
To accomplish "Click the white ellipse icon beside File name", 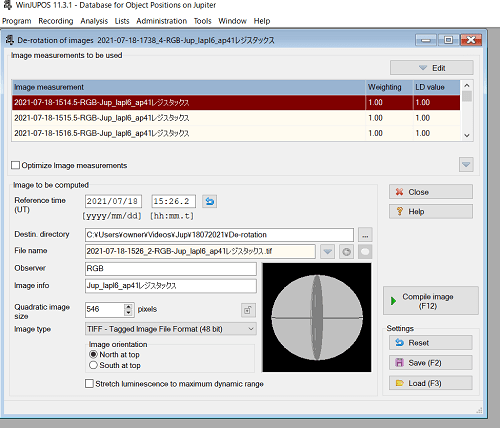I will tap(365, 252).
